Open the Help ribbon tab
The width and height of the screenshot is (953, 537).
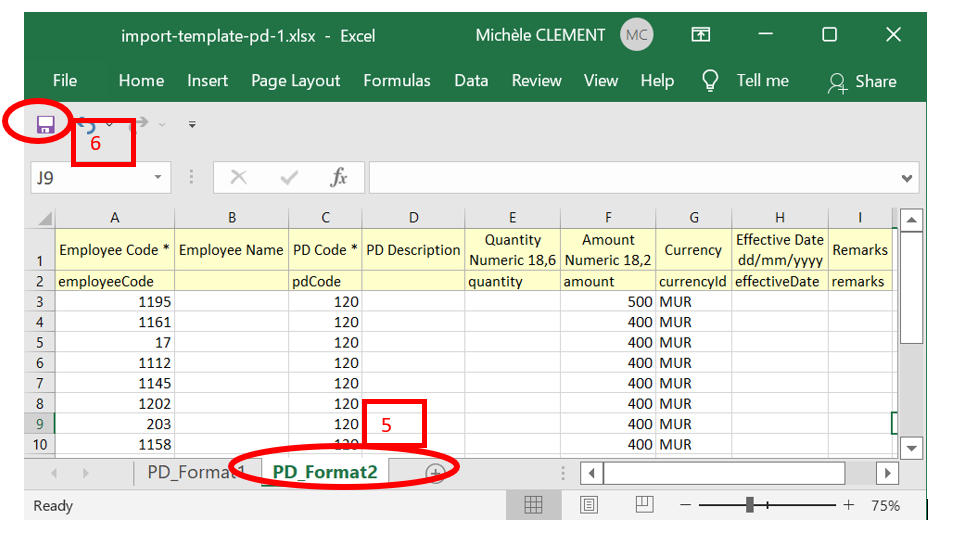pyautogui.click(x=657, y=81)
